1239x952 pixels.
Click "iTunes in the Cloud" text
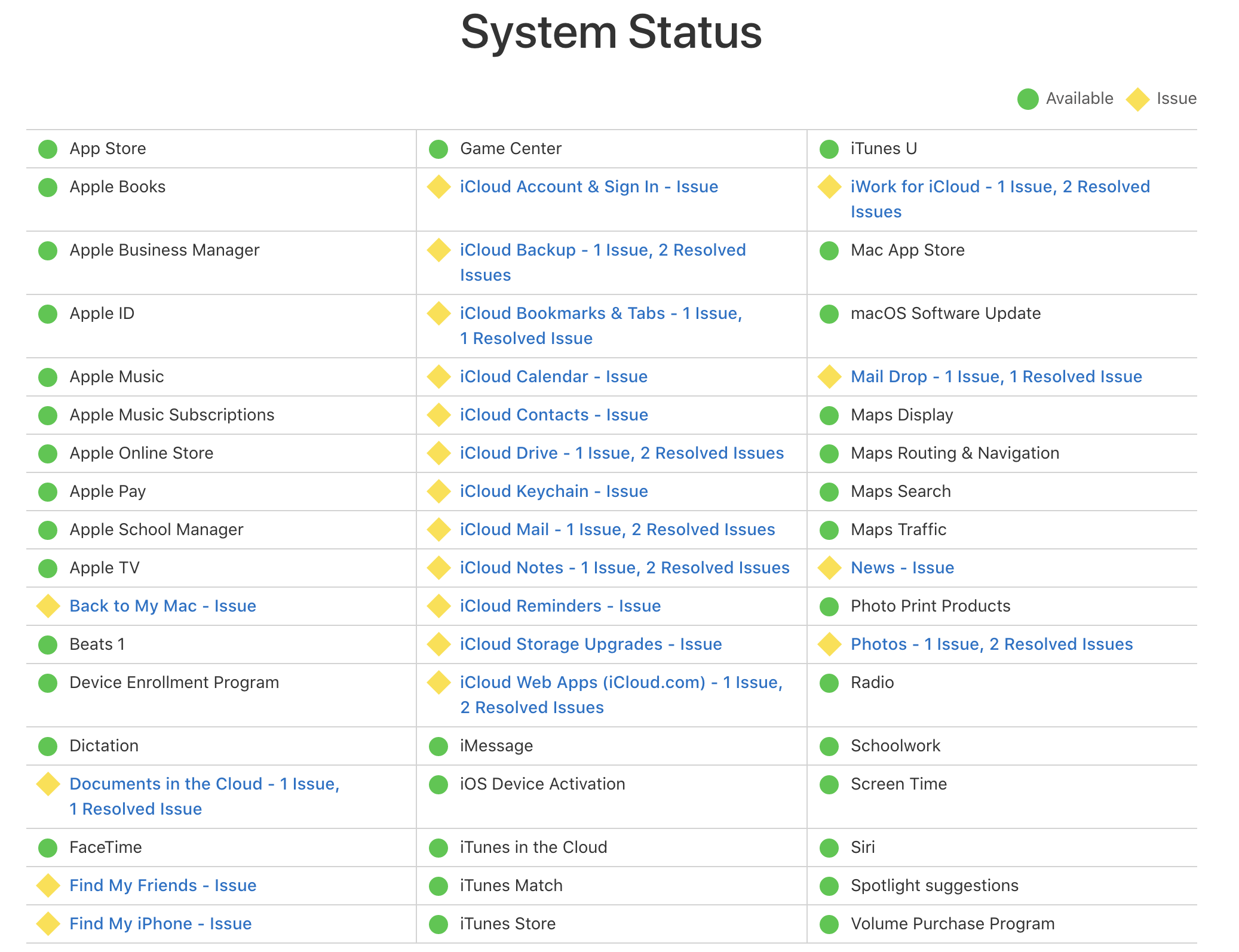pyautogui.click(x=533, y=847)
